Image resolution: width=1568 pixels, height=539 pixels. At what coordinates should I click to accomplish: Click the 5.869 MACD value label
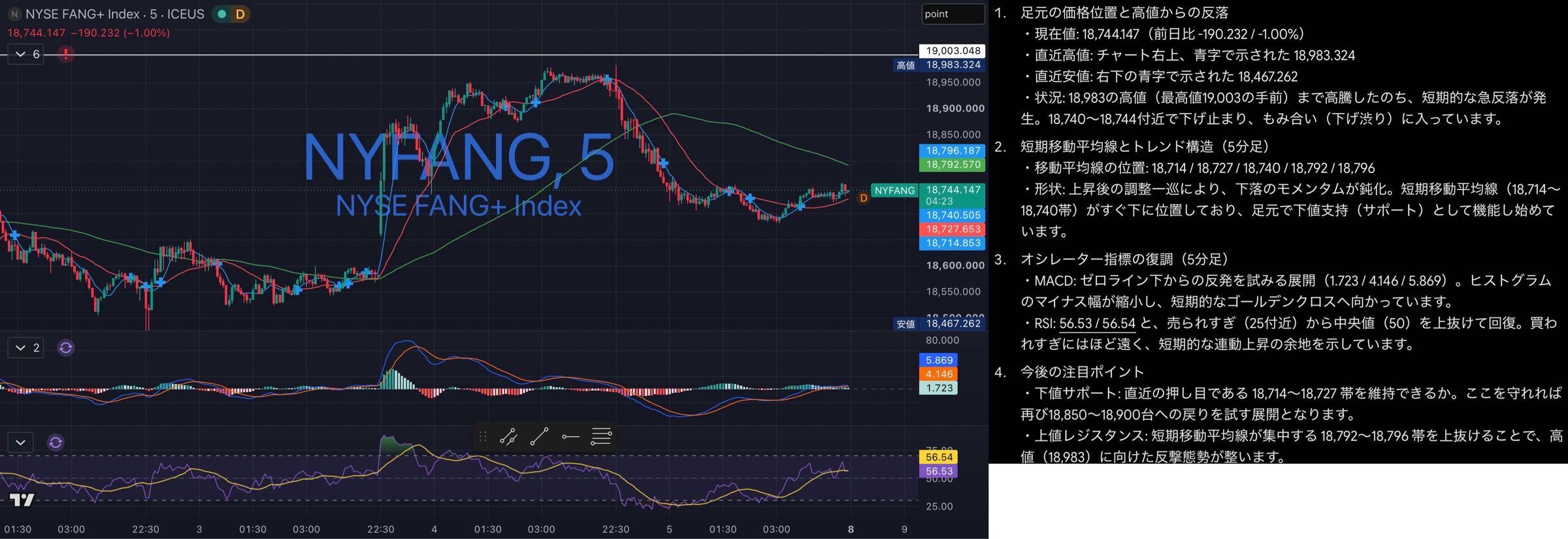939,360
